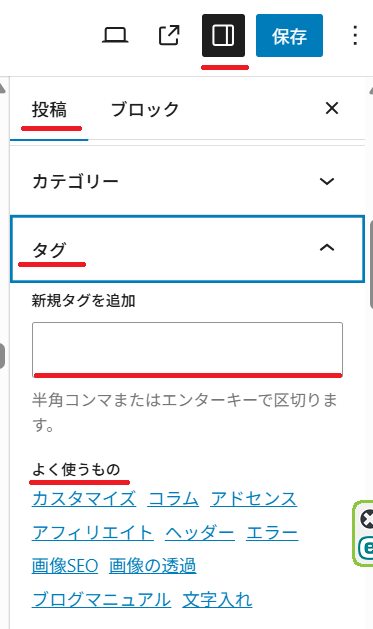The width and height of the screenshot is (373, 629).
Task: Click the ESET extension icon at right edge
Action: pyautogui.click(x=366, y=548)
